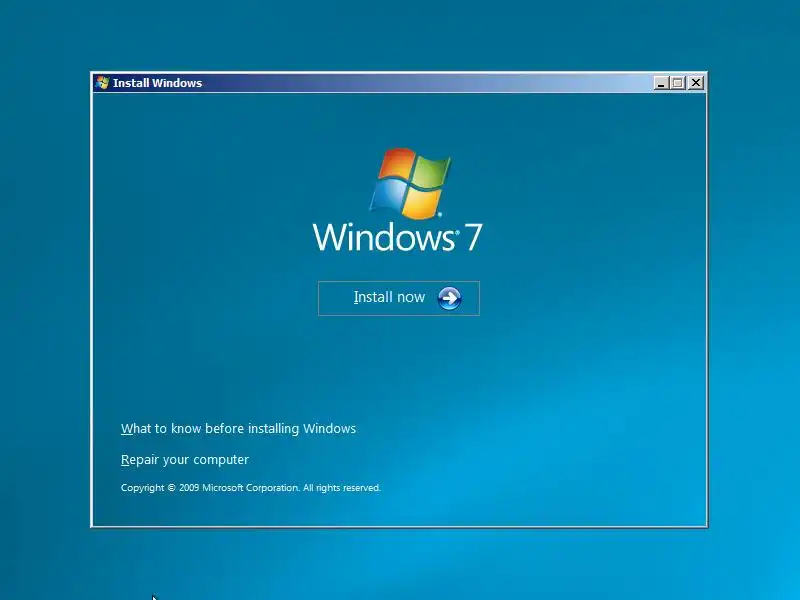Close the Install Windows window
Image resolution: width=800 pixels, height=600 pixels.
point(696,83)
